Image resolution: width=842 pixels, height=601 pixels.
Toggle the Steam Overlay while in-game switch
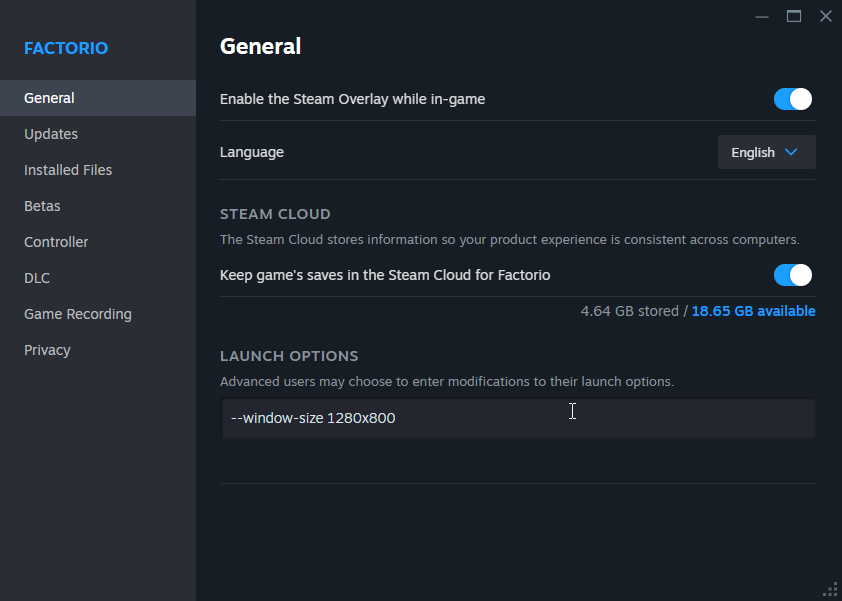click(x=792, y=99)
